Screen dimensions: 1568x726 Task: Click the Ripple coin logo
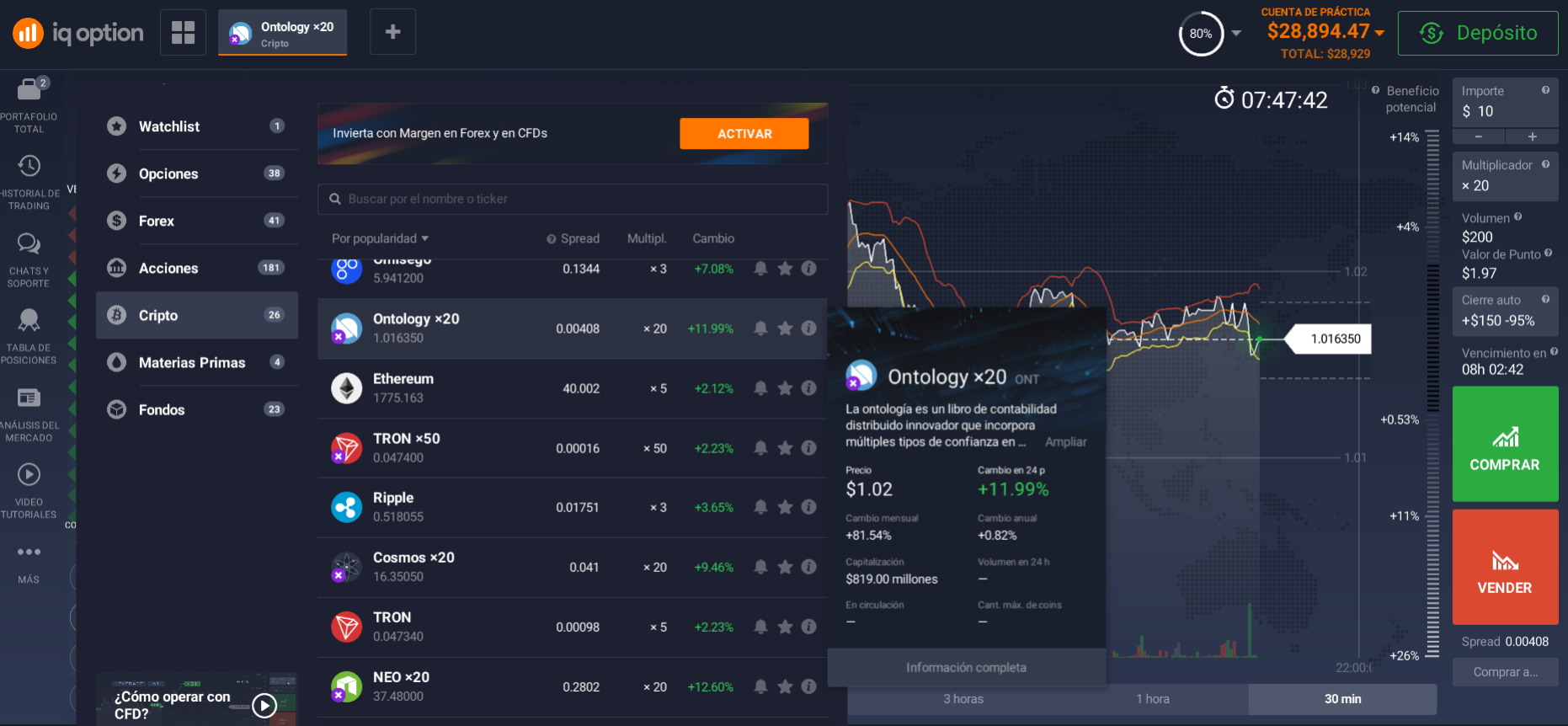click(346, 507)
